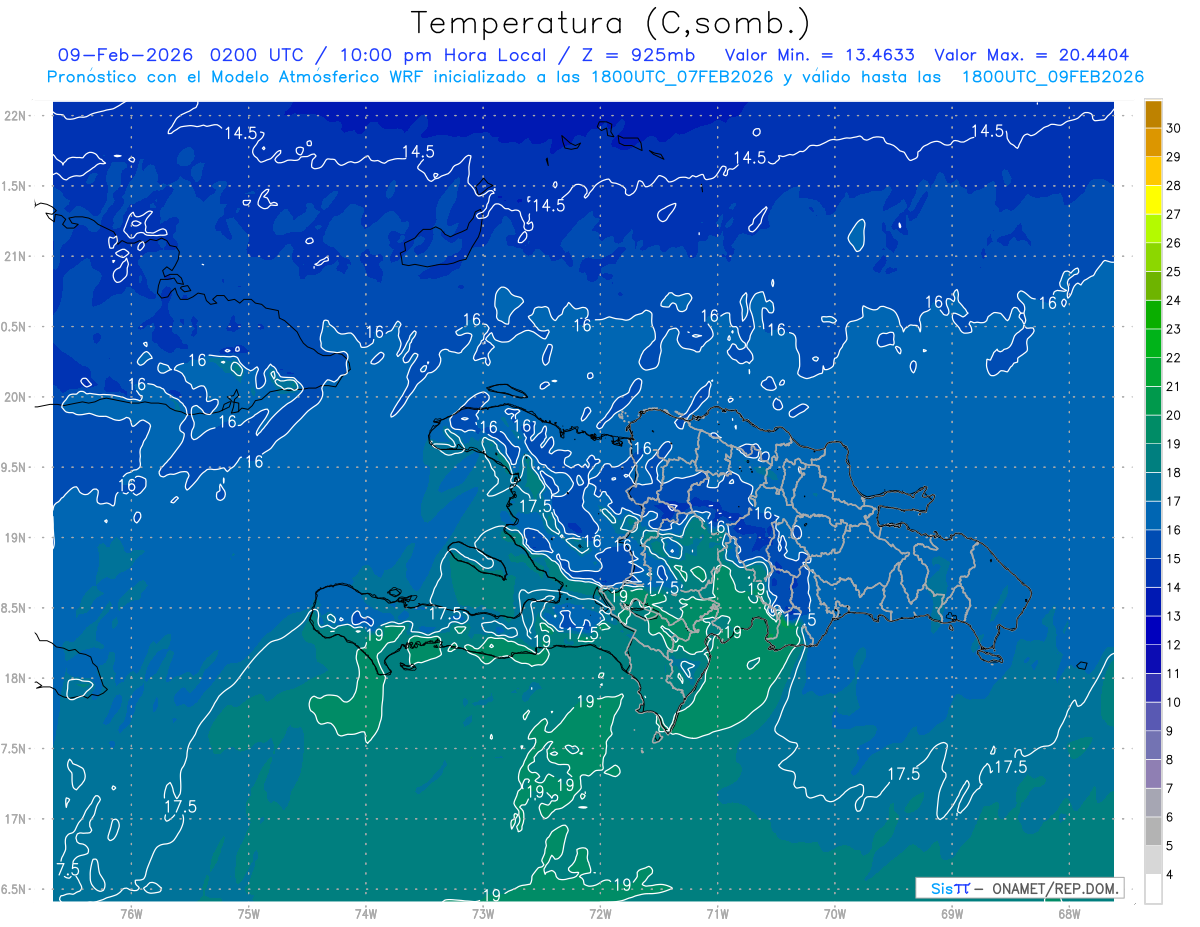Click the "27" colorbar scale value

click(x=1174, y=214)
